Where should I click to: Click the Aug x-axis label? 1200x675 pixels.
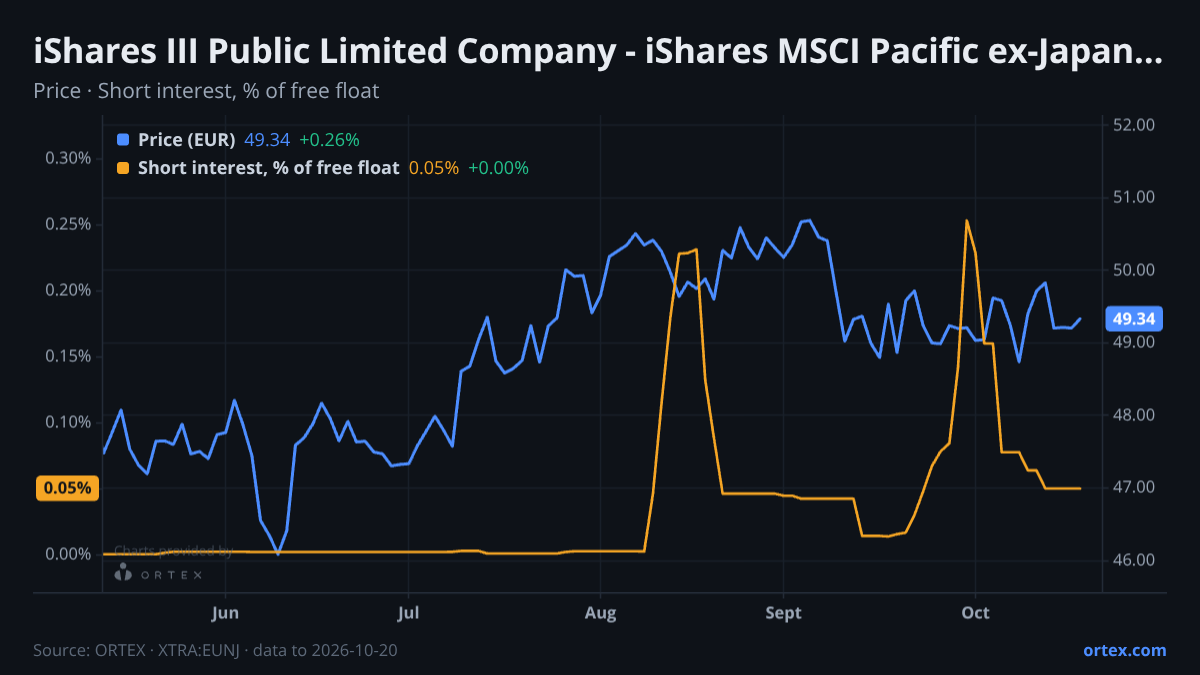click(600, 613)
